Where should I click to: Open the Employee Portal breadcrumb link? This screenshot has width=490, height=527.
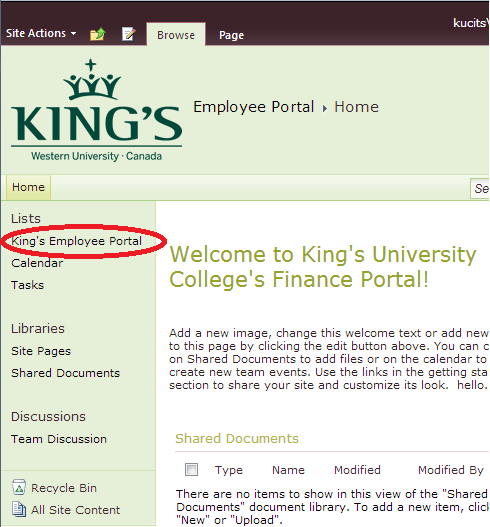click(x=254, y=107)
